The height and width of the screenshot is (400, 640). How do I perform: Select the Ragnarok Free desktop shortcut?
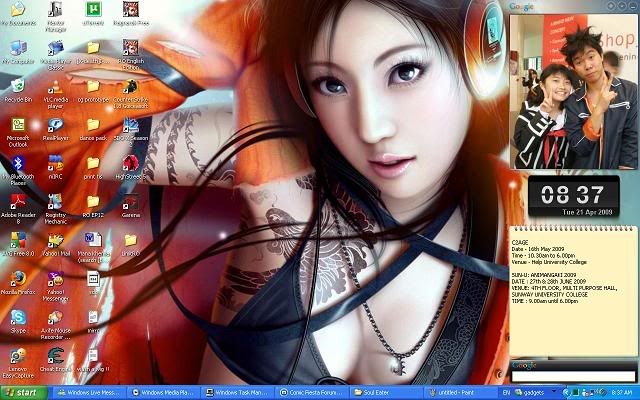131,13
